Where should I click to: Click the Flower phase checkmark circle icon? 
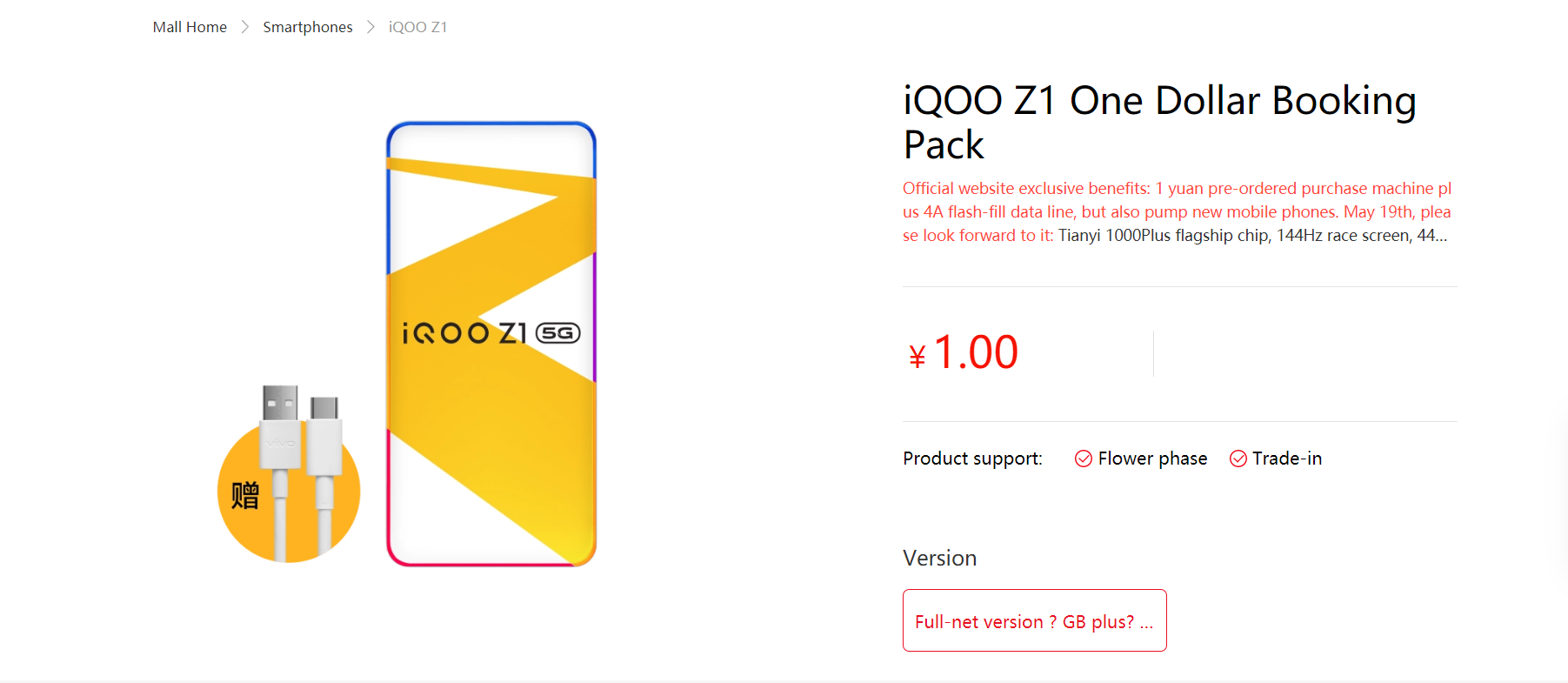1084,459
